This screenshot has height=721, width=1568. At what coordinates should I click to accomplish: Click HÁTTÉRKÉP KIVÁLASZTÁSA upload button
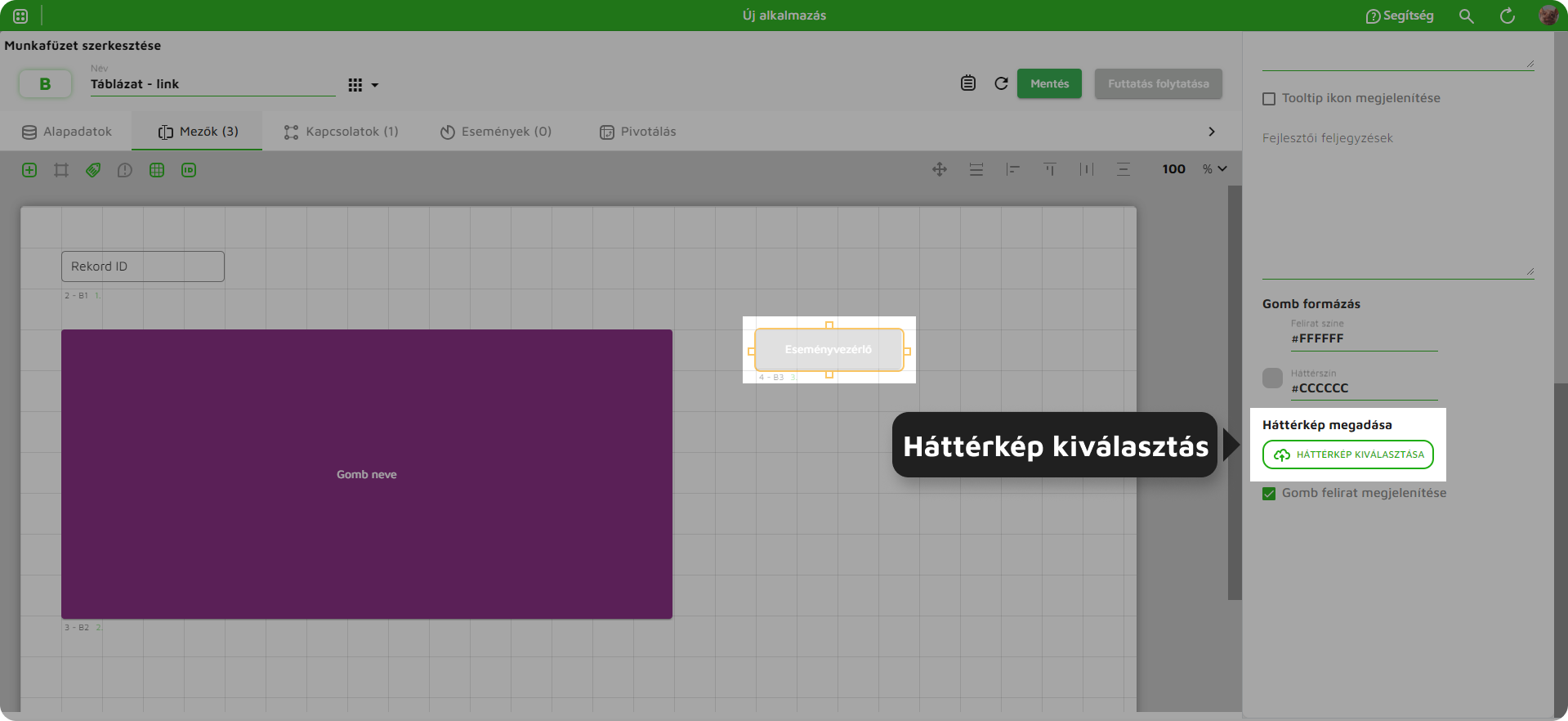click(1348, 455)
